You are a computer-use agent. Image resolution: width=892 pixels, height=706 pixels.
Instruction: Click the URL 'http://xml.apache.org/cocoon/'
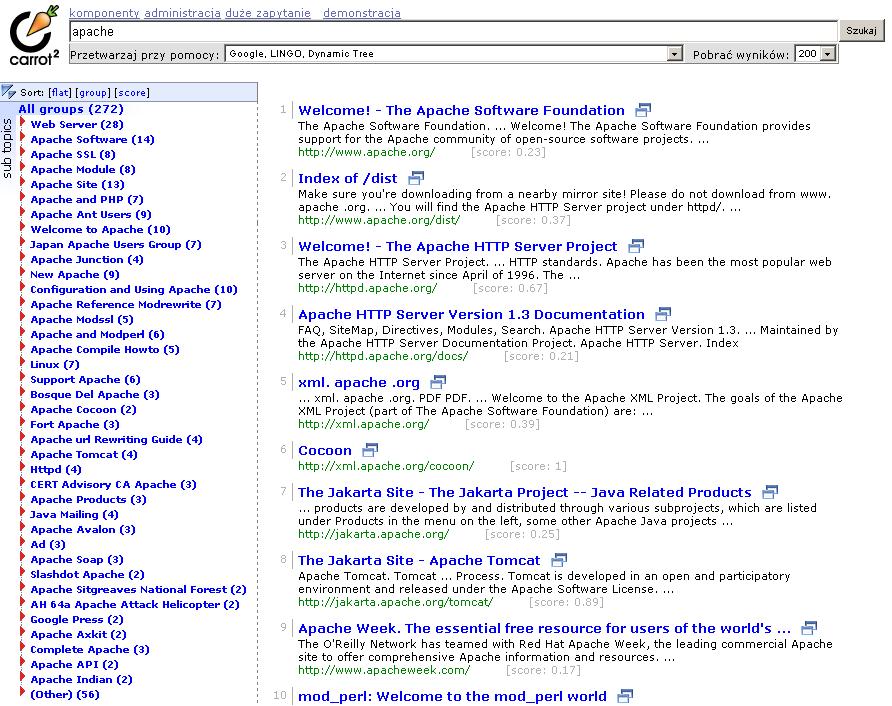pyautogui.click(x=386, y=466)
